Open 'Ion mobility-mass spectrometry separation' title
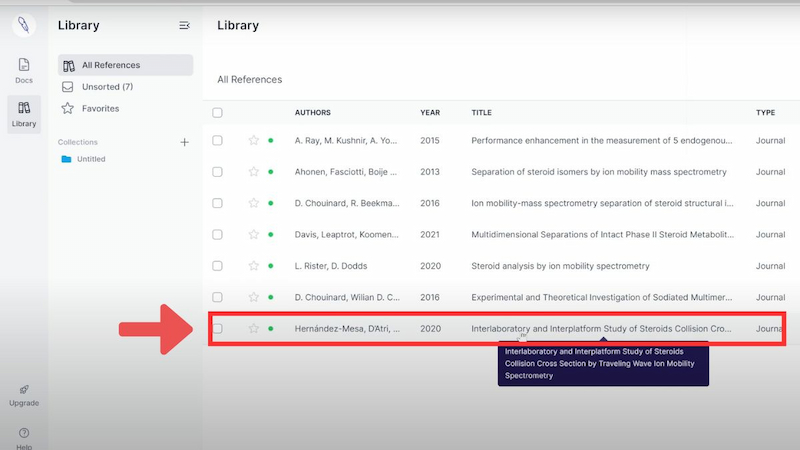The width and height of the screenshot is (800, 450). 603,203
